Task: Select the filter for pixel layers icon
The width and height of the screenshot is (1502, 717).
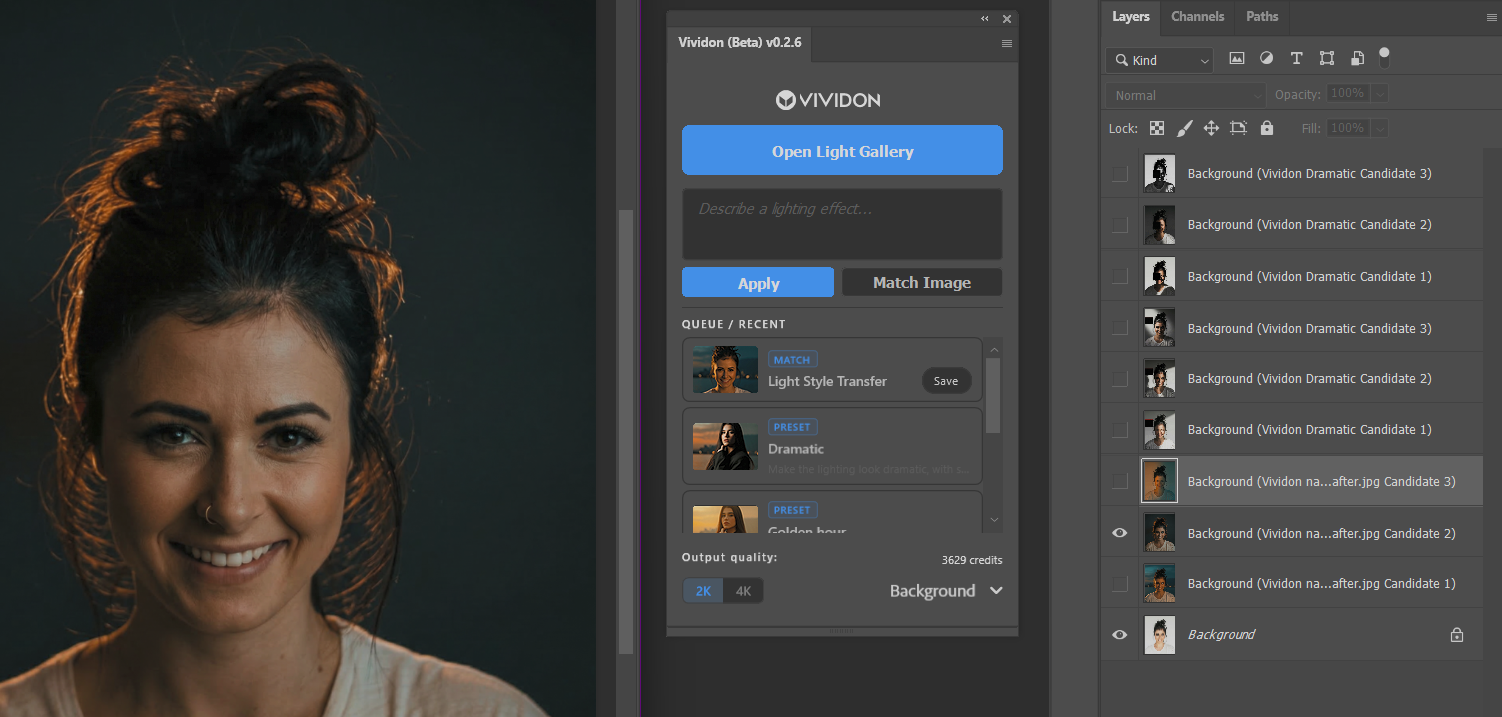Action: click(x=1236, y=58)
